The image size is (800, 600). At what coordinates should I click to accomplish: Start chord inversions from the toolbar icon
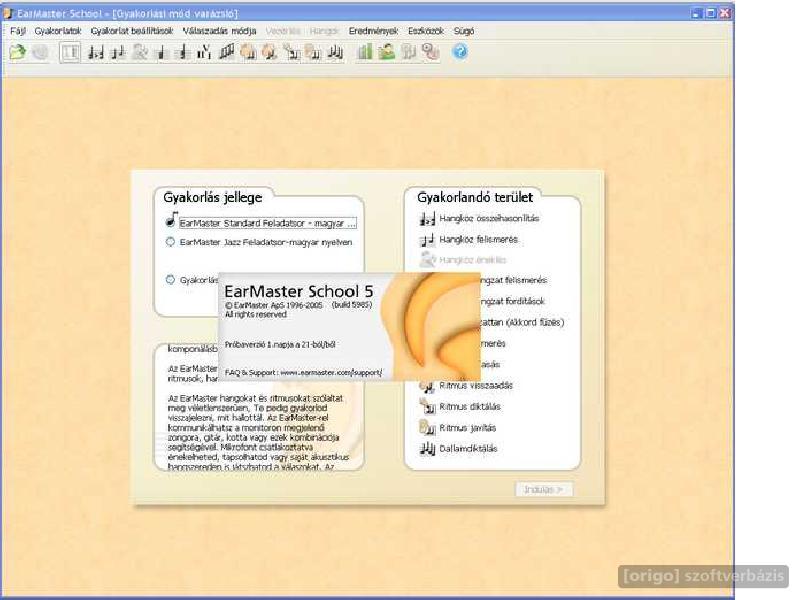183,52
